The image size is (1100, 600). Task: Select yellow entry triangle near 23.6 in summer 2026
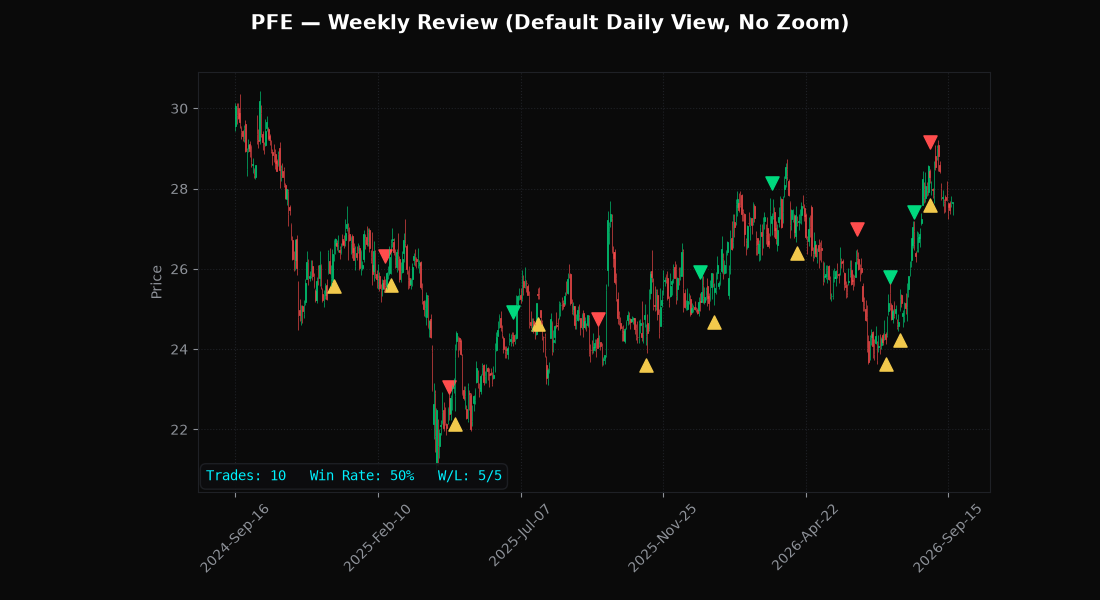click(886, 365)
